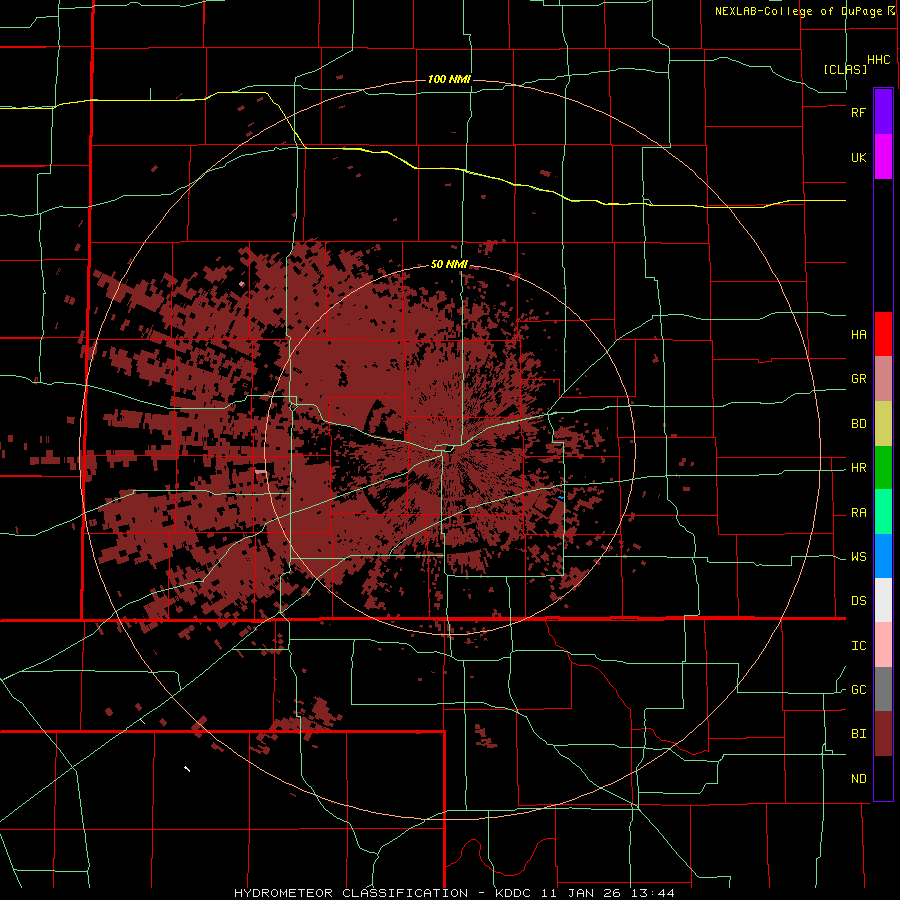This screenshot has height=900, width=900.
Task: Click the "NEXLAB-College of DuPage" header text
Action: [x=799, y=11]
